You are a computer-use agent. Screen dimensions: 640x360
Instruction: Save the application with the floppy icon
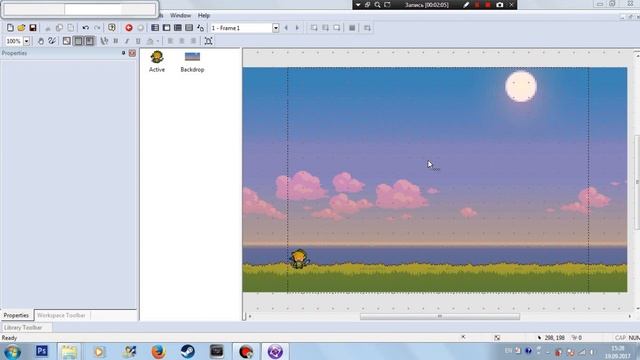(33, 28)
